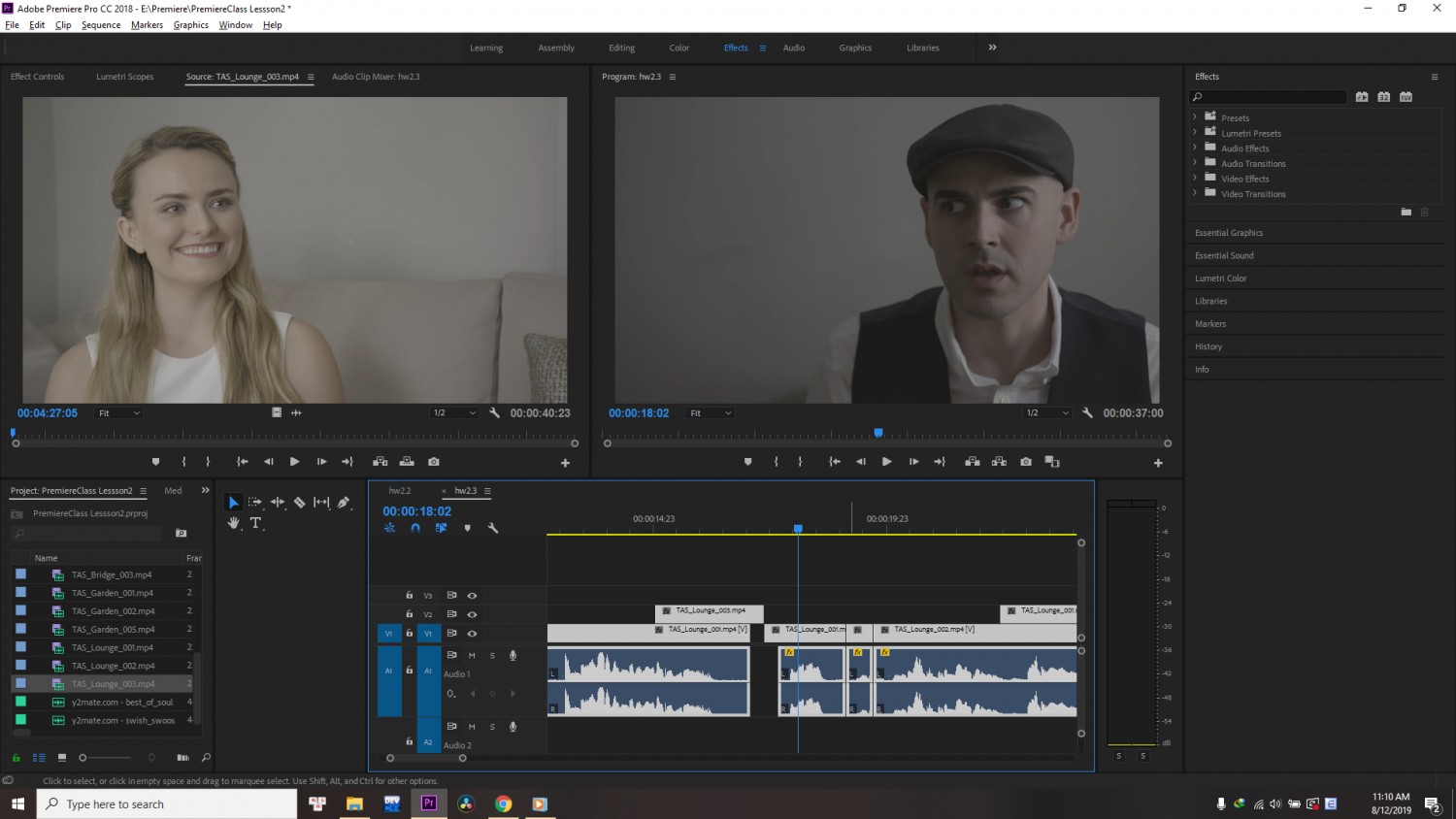Screen dimensions: 1456x819
Task: Click Overwrite button in Source monitor
Action: pyautogui.click(x=407, y=462)
